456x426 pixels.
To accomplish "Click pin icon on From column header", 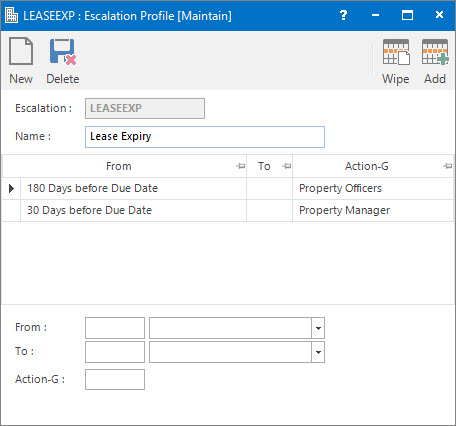I will (240, 166).
